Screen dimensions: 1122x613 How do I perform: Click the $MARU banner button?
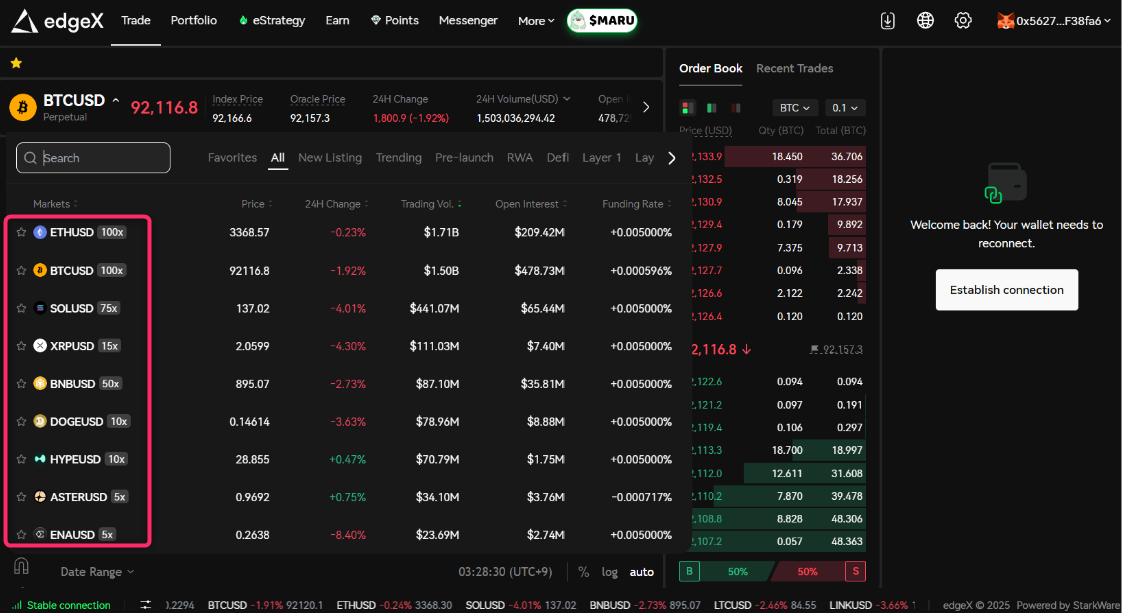click(603, 21)
